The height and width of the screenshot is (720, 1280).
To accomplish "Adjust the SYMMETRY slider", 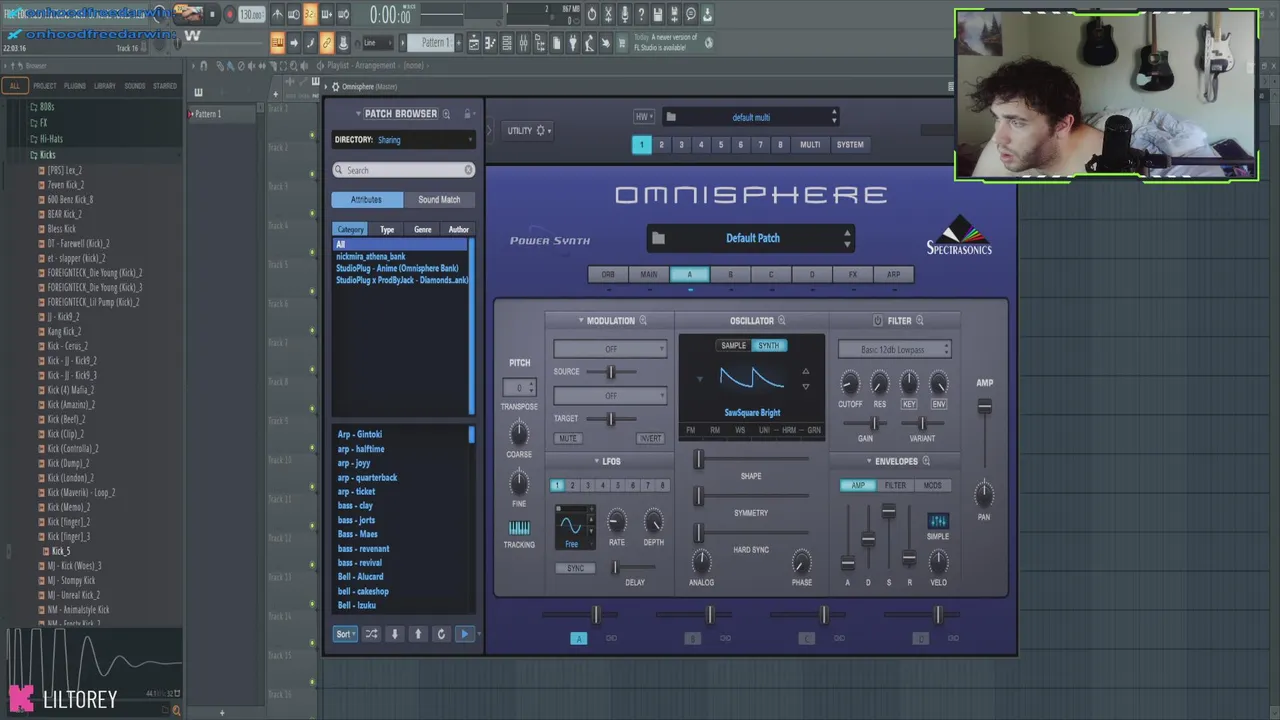I will tap(699, 496).
